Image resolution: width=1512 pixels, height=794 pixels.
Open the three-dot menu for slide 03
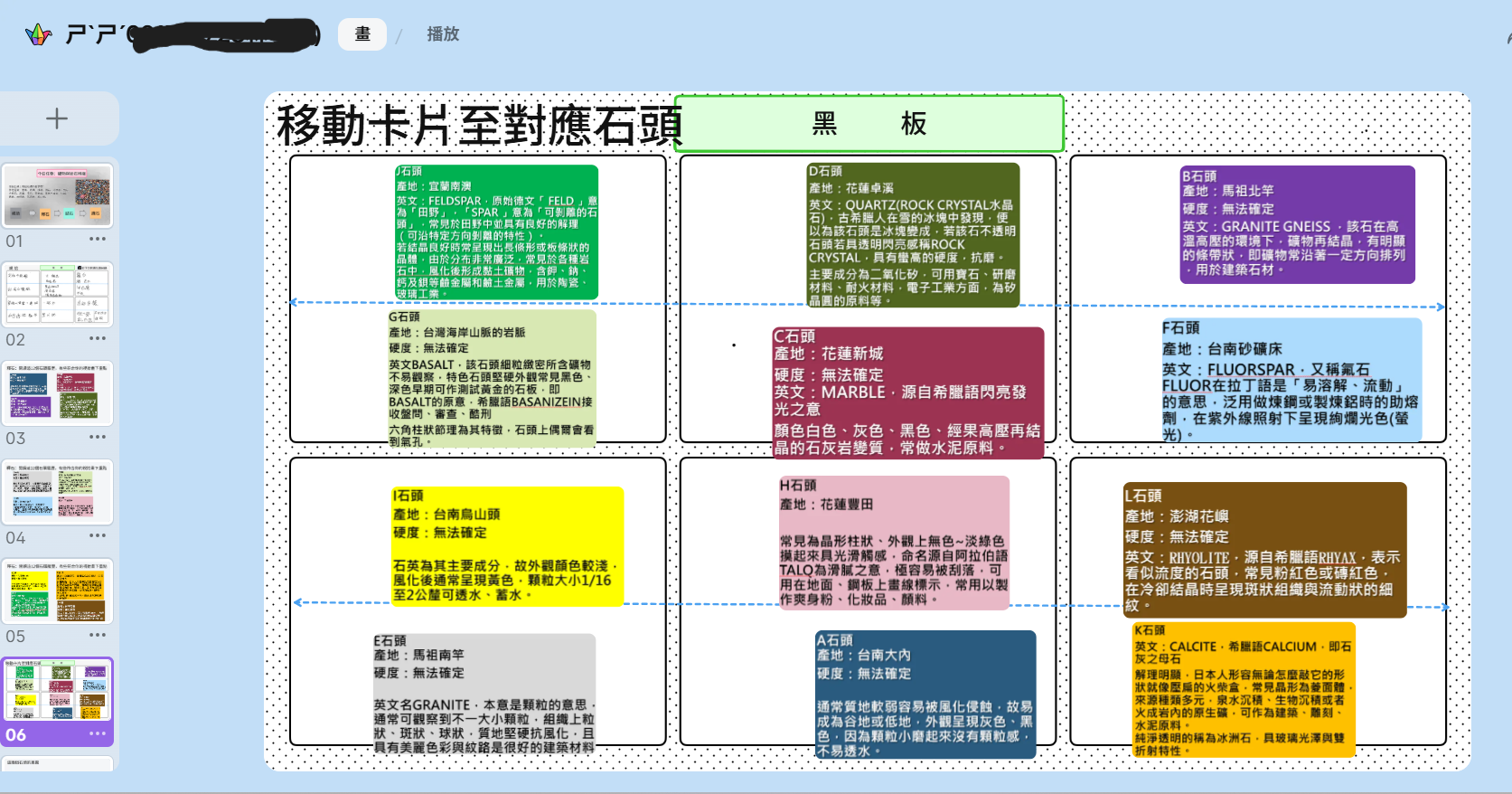click(x=98, y=437)
